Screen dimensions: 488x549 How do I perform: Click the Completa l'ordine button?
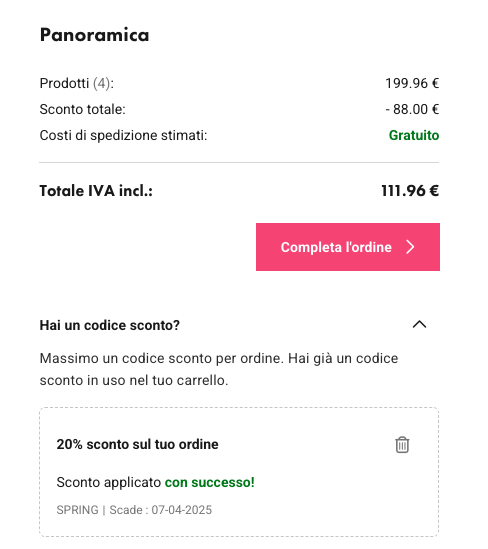(348, 247)
